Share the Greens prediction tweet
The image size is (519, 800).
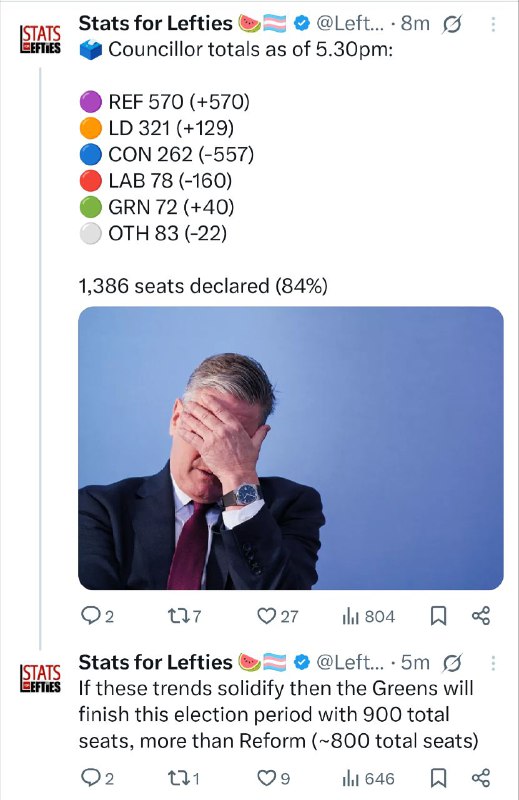[x=481, y=778]
